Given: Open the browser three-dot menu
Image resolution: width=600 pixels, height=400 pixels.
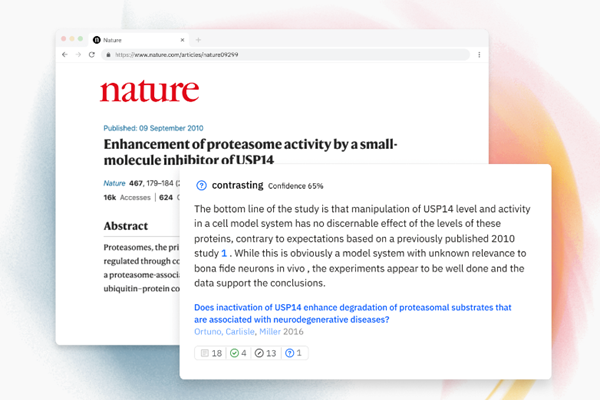Looking at the screenshot, I should (479, 55).
